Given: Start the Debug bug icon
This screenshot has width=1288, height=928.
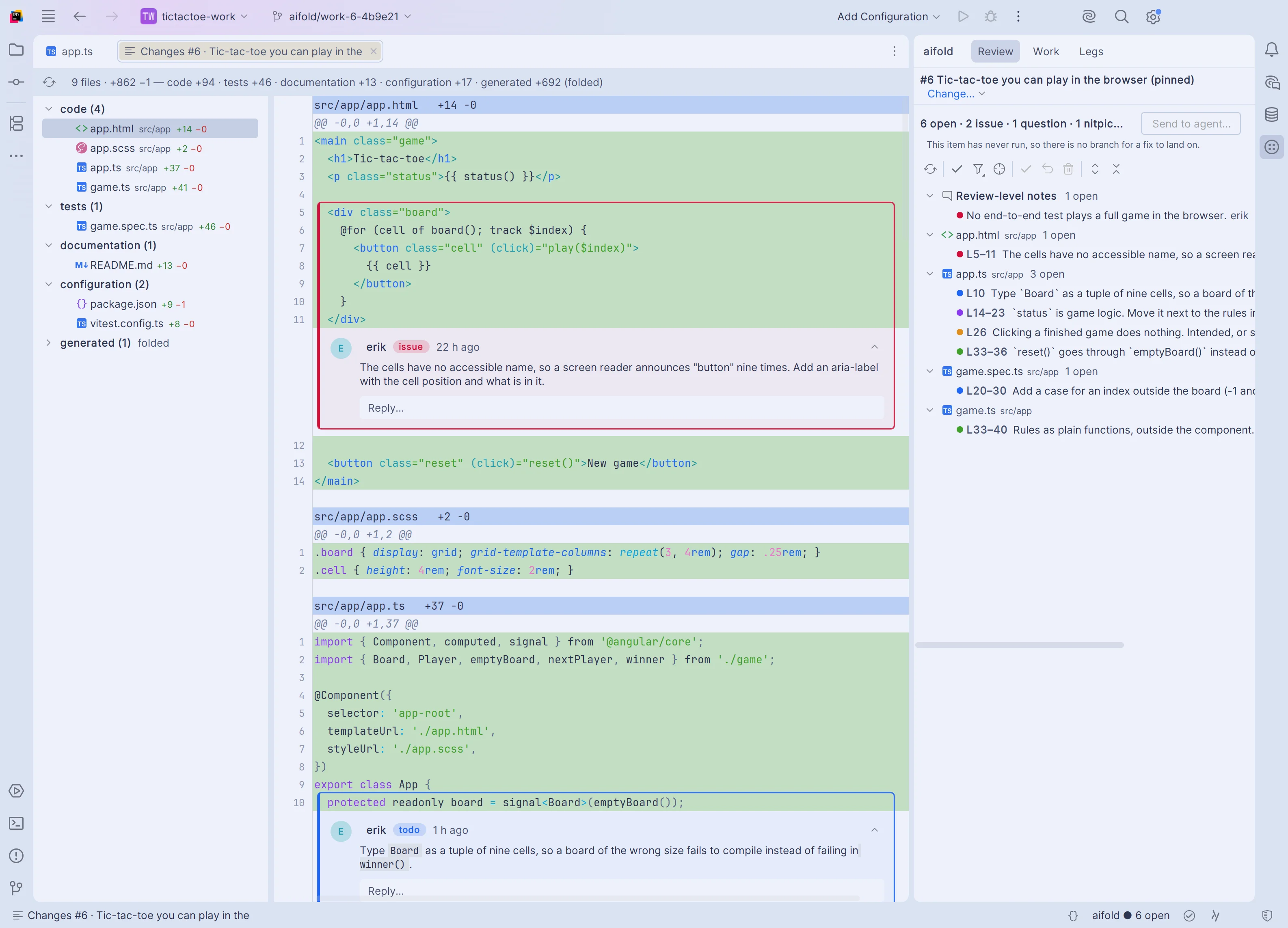Looking at the screenshot, I should 990,17.
